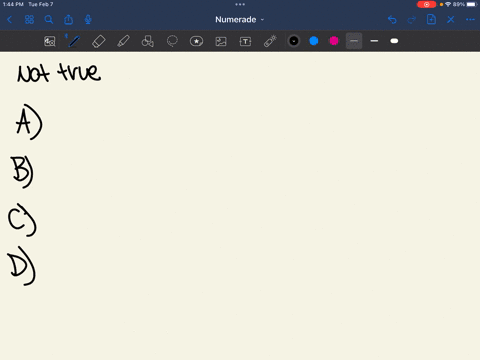Tap the handwritten B) label
Image resolution: width=480 pixels, height=360 pixels.
[22, 172]
